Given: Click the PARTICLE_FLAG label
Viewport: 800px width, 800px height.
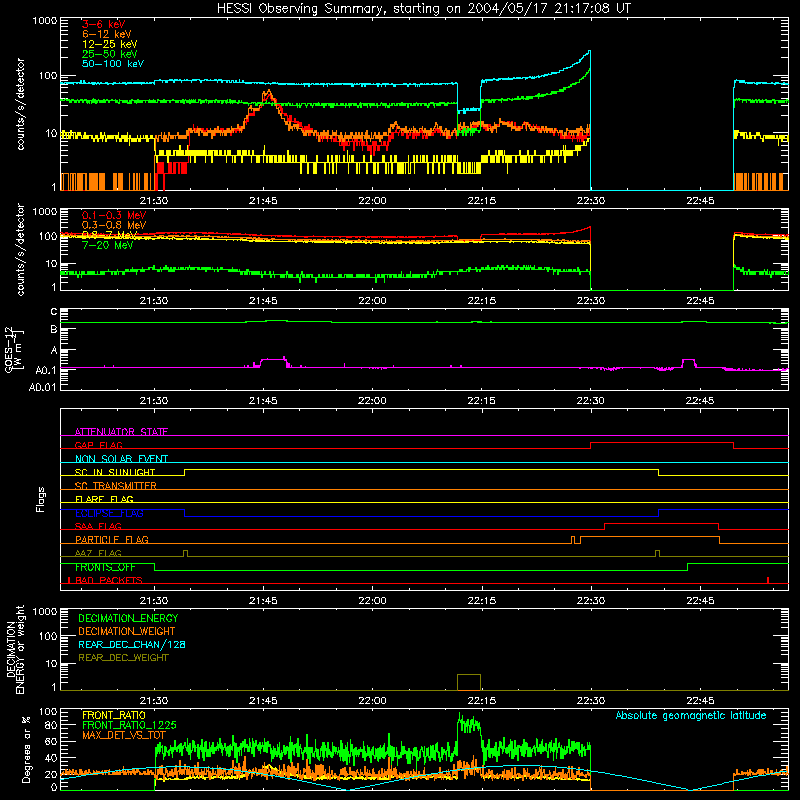Looking at the screenshot, I should [x=112, y=540].
